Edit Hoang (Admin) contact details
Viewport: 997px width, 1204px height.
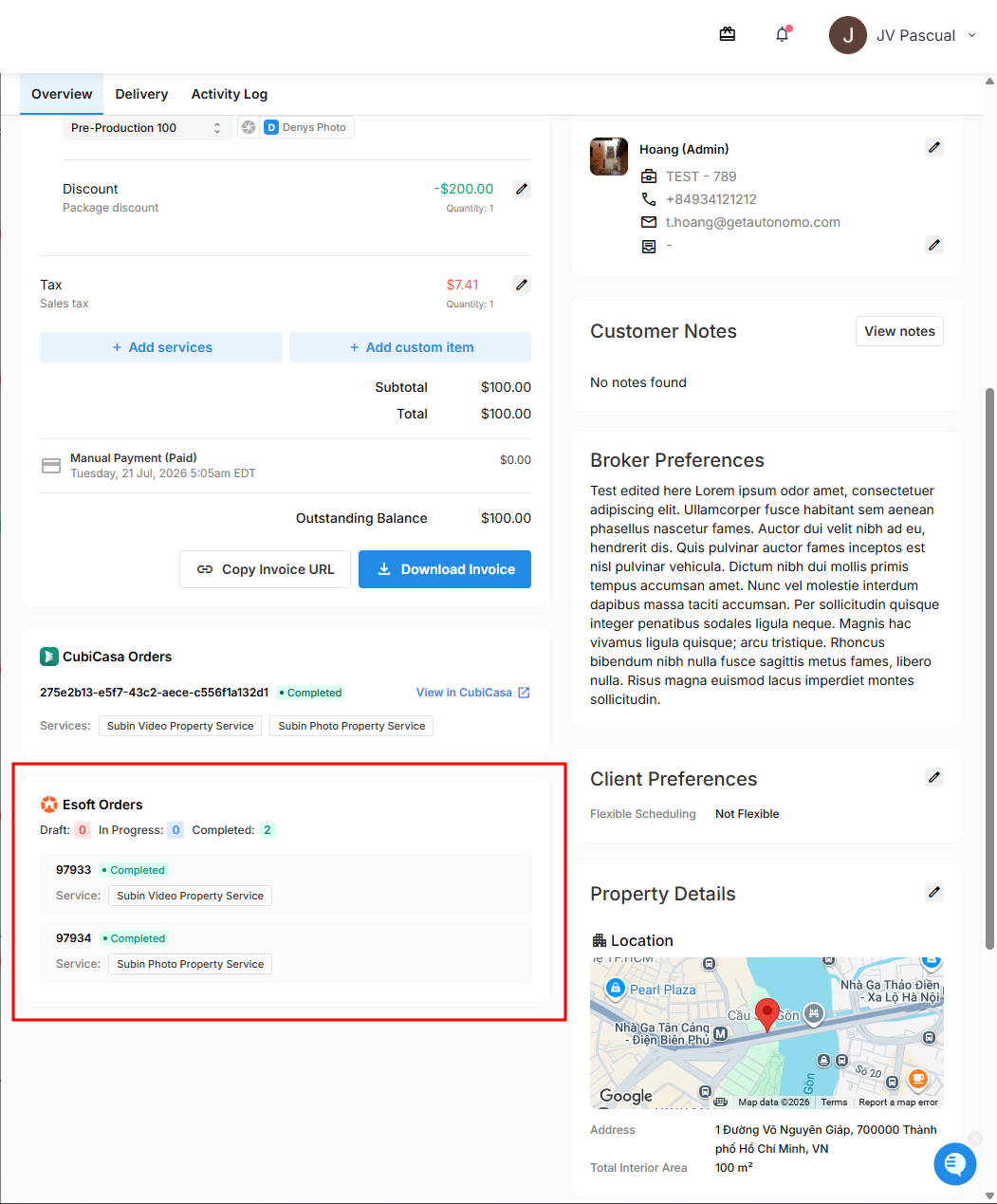(x=934, y=147)
